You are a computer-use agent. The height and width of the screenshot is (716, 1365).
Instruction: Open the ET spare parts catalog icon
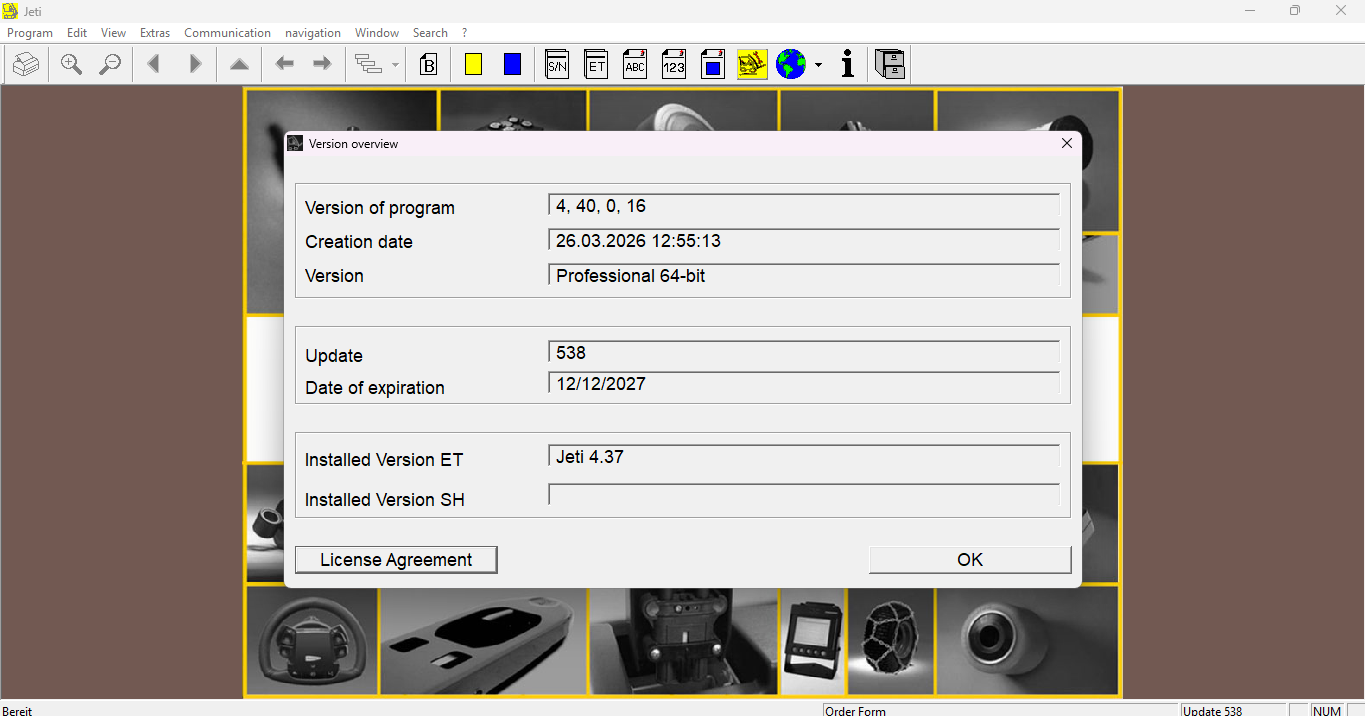pyautogui.click(x=596, y=65)
